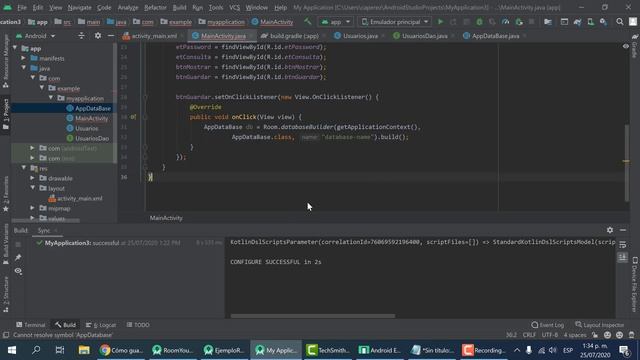Open the Terminal tool window
Screen dimensions: 640x360
[31, 325]
